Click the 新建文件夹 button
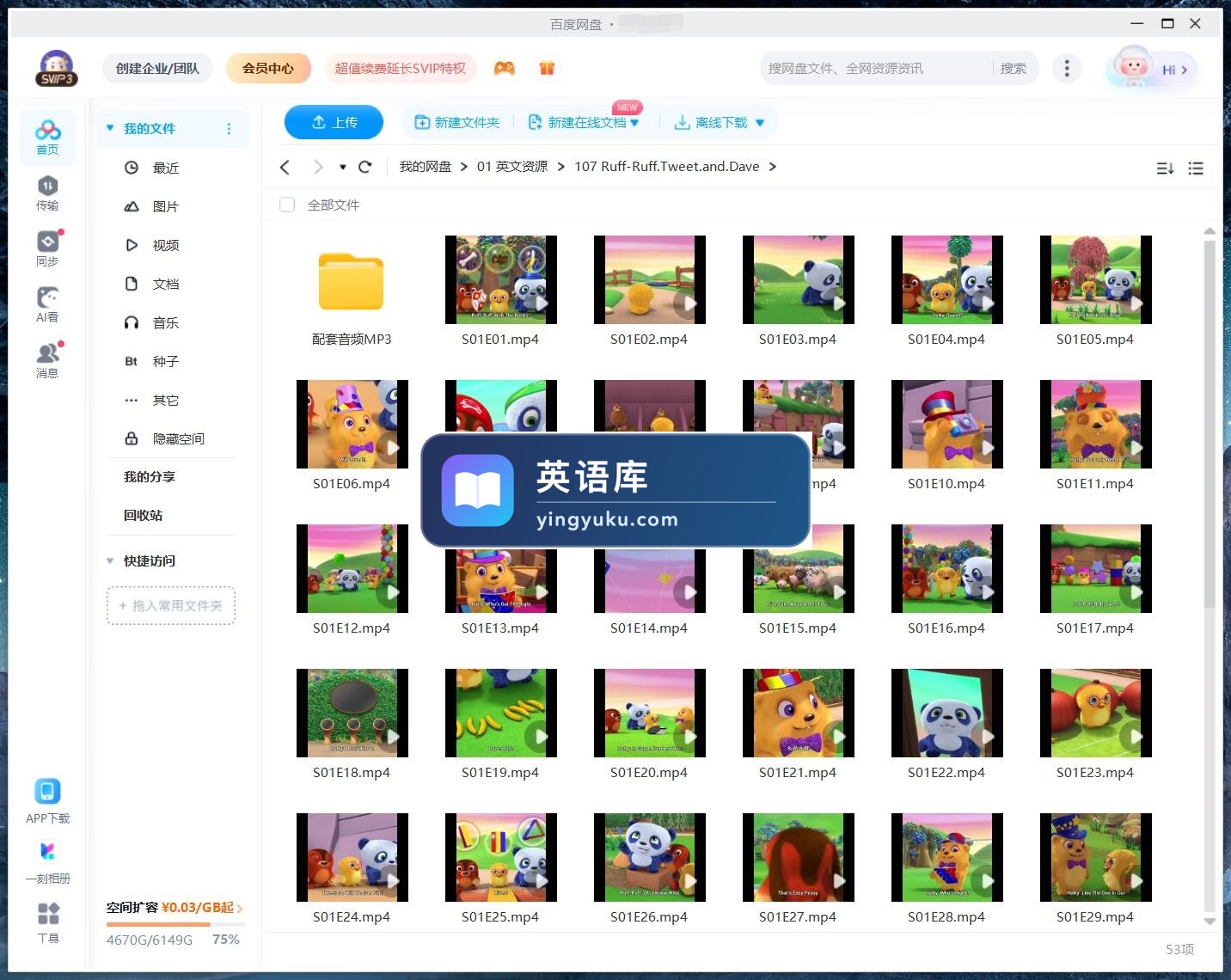The image size is (1231, 980). 456,123
